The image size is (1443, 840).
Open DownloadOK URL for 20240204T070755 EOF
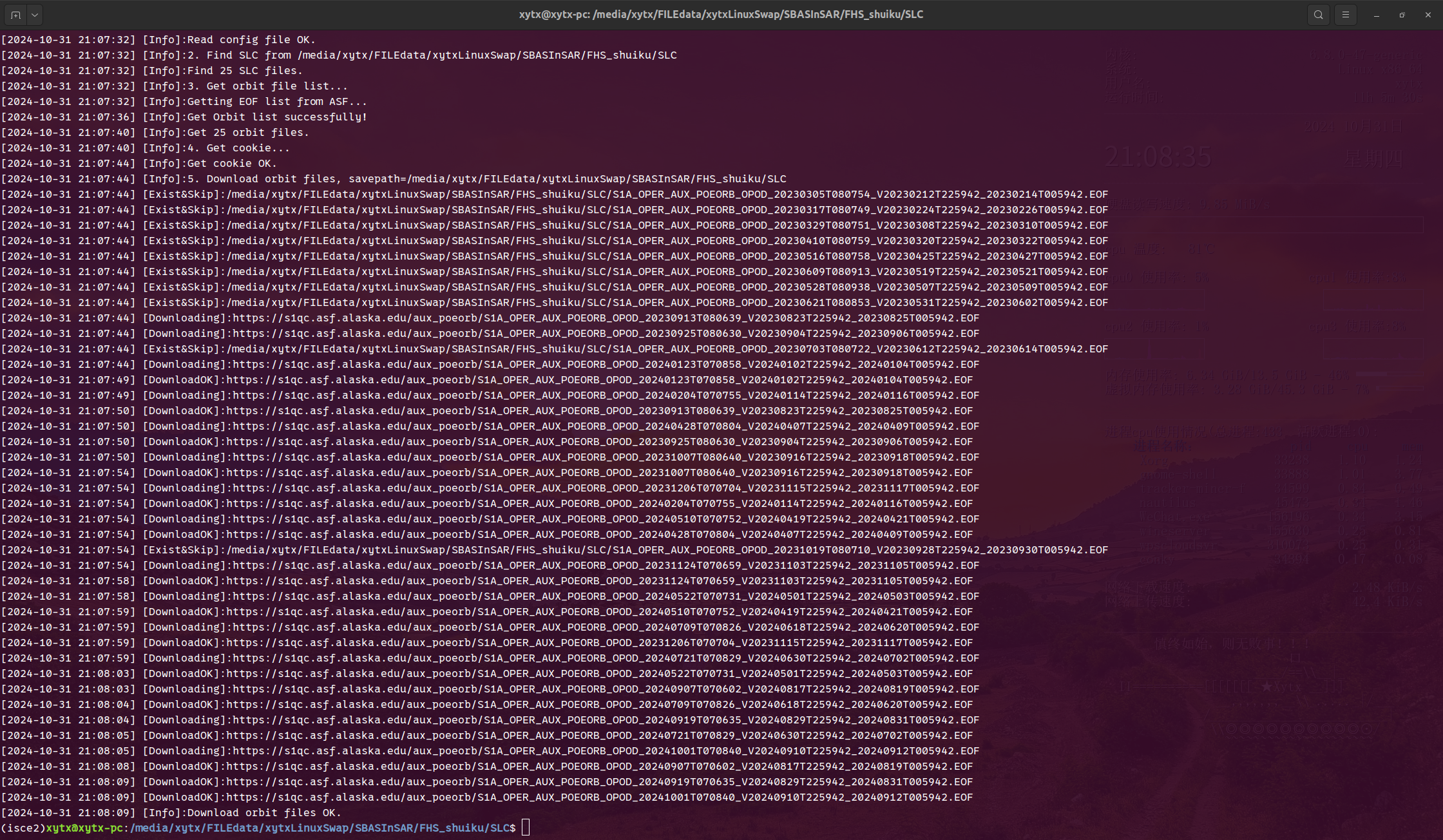600,504
